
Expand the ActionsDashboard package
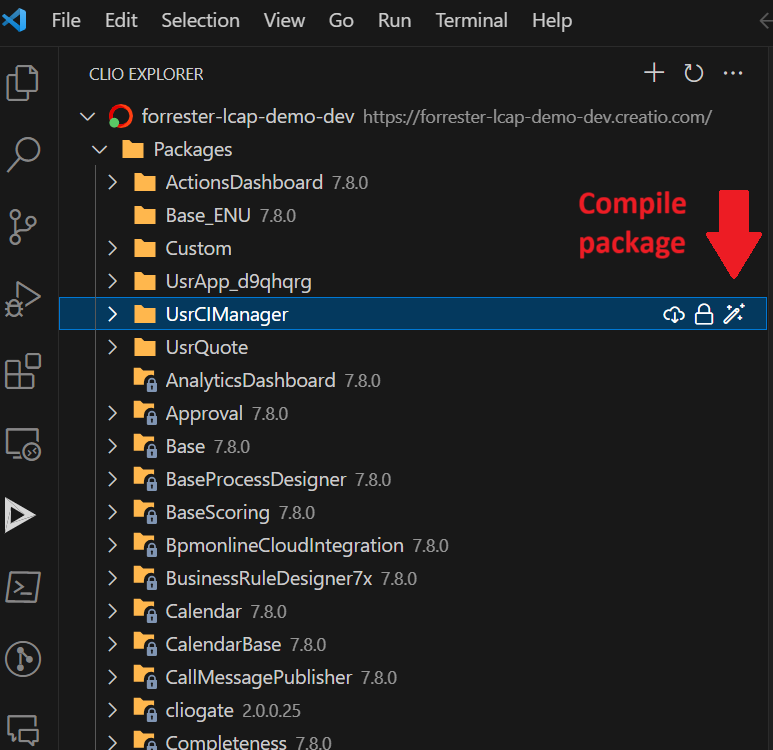click(x=112, y=182)
